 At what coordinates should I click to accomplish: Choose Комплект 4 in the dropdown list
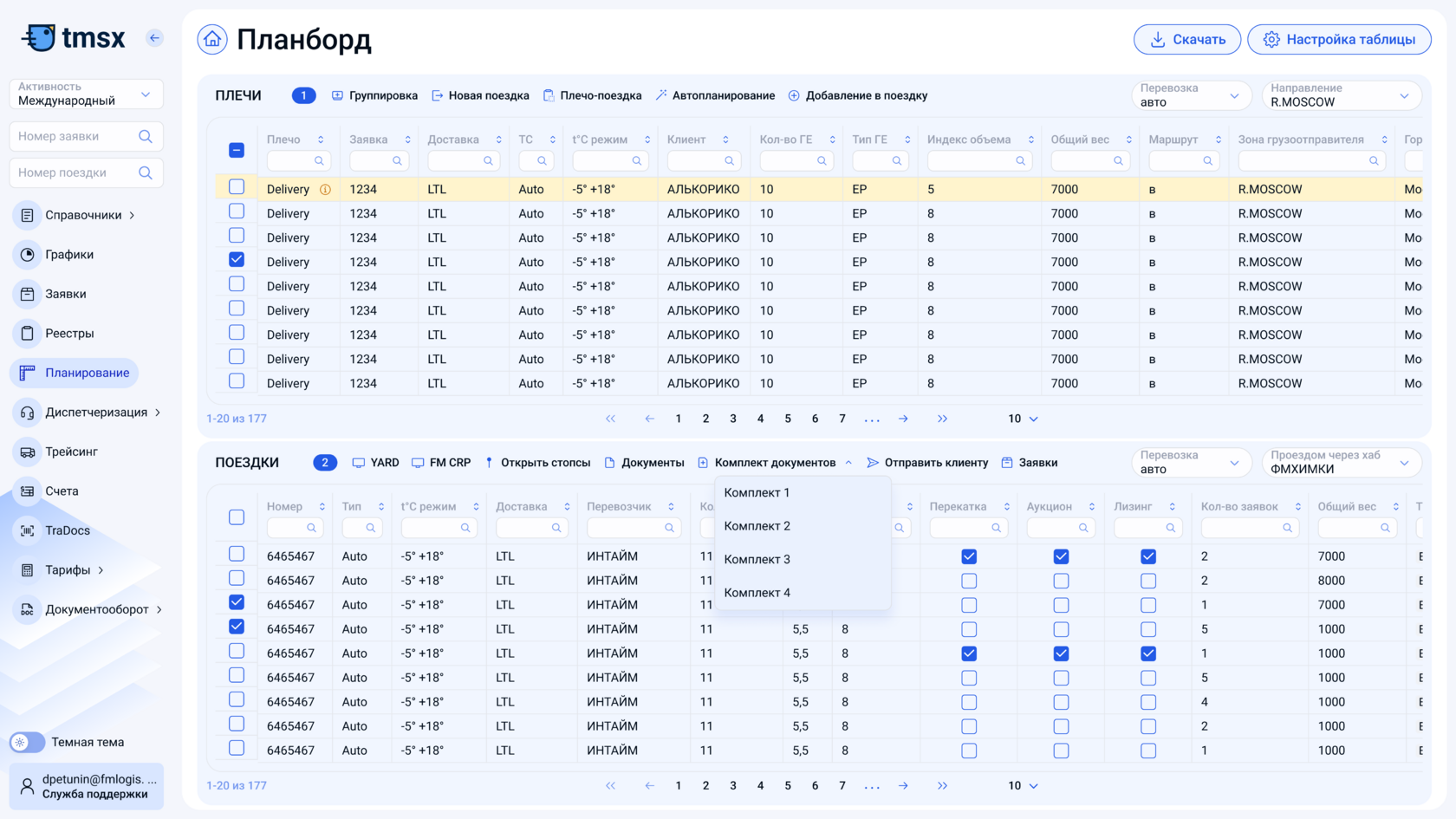(x=757, y=593)
